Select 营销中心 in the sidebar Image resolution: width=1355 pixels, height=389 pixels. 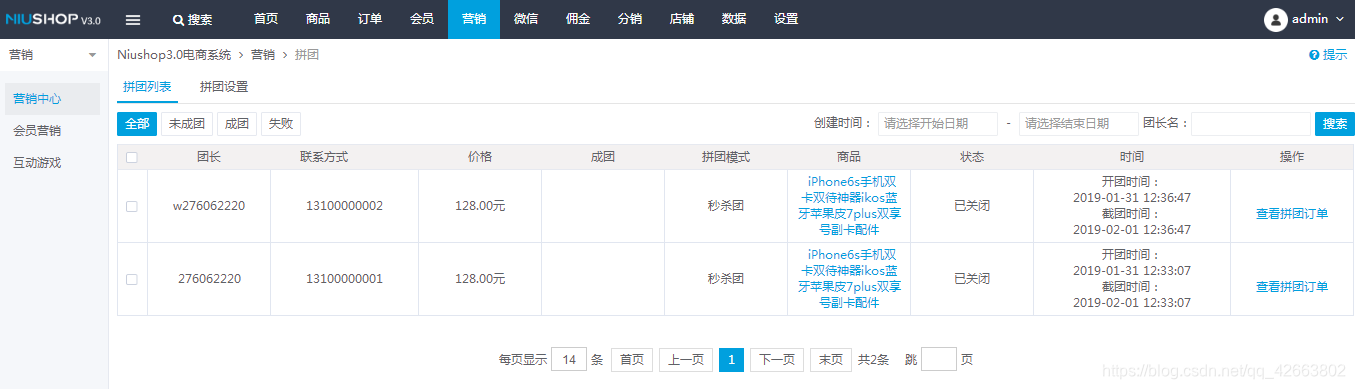click(x=52, y=99)
